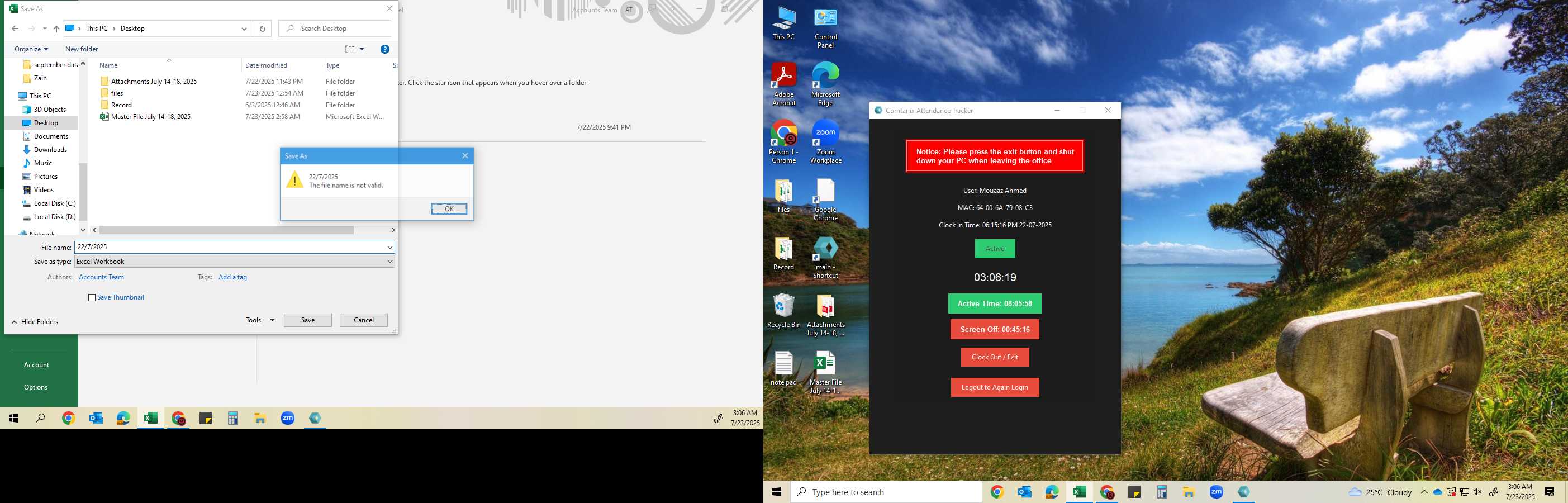
Task: Open the recent locations dropdown arrow
Action: click(x=45, y=29)
